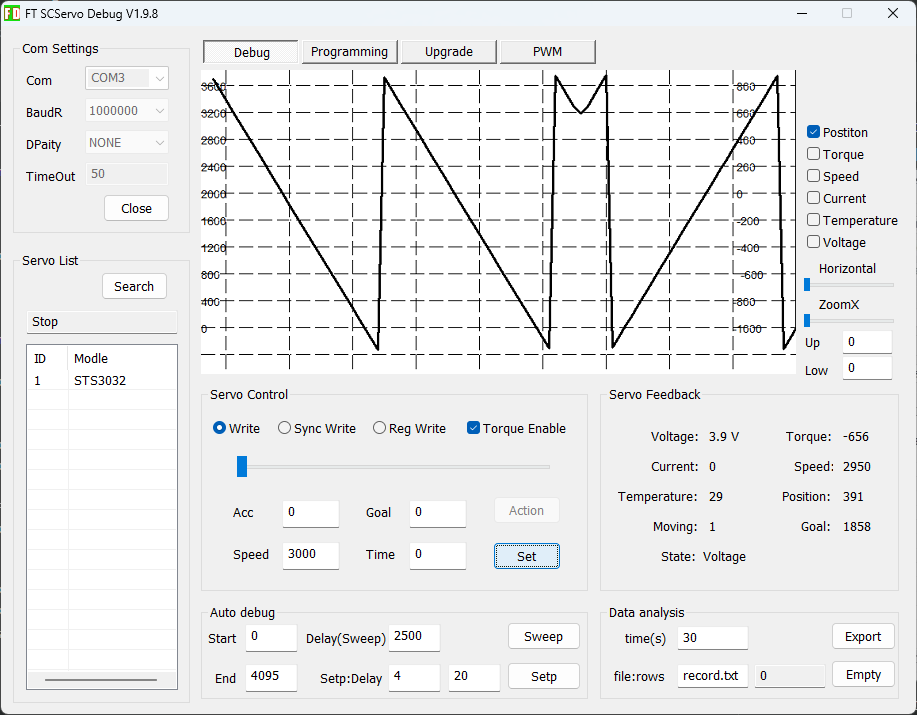This screenshot has height=715, width=917.
Task: Click the Time input field
Action: [x=437, y=555]
